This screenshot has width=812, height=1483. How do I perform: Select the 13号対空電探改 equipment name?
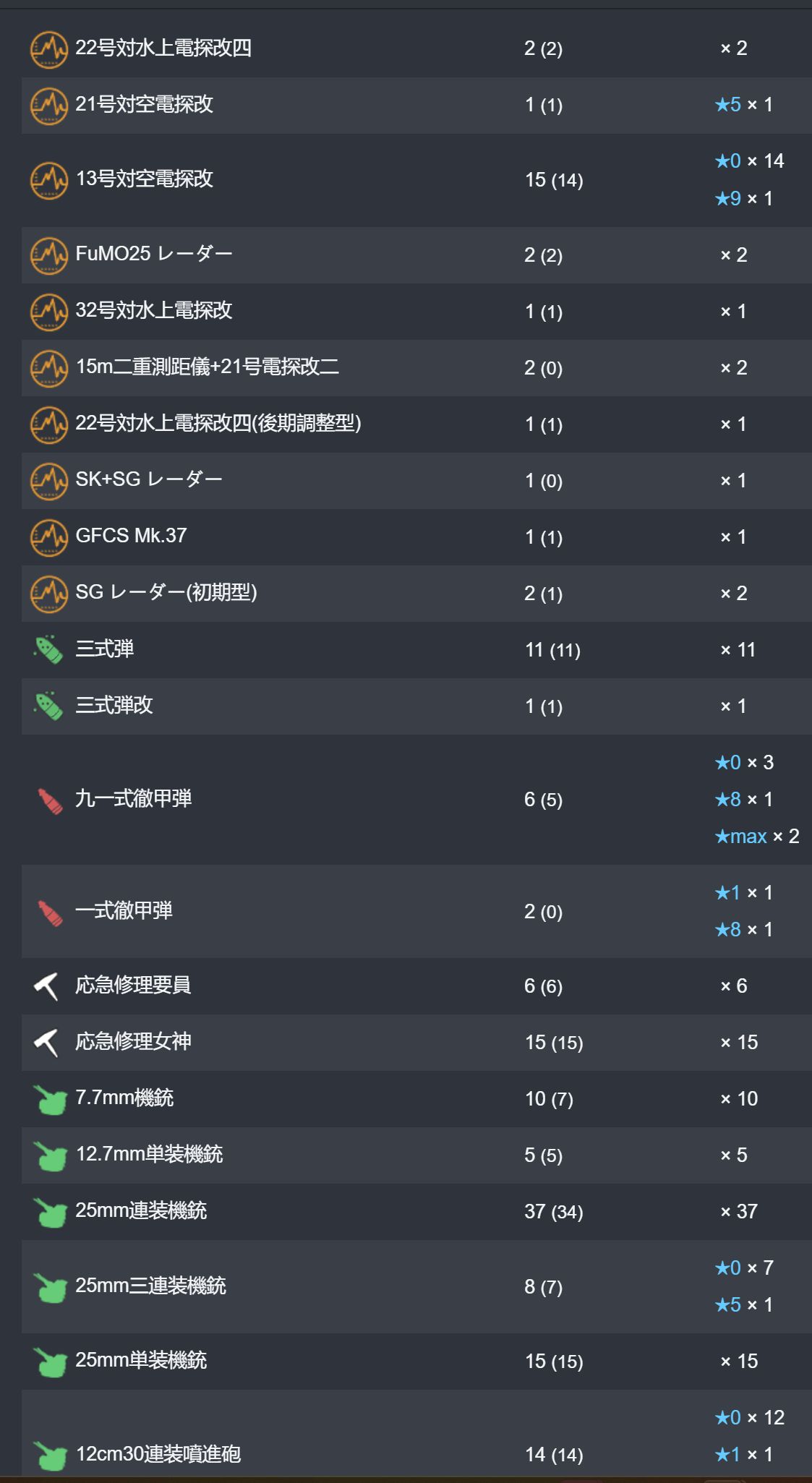(x=145, y=179)
